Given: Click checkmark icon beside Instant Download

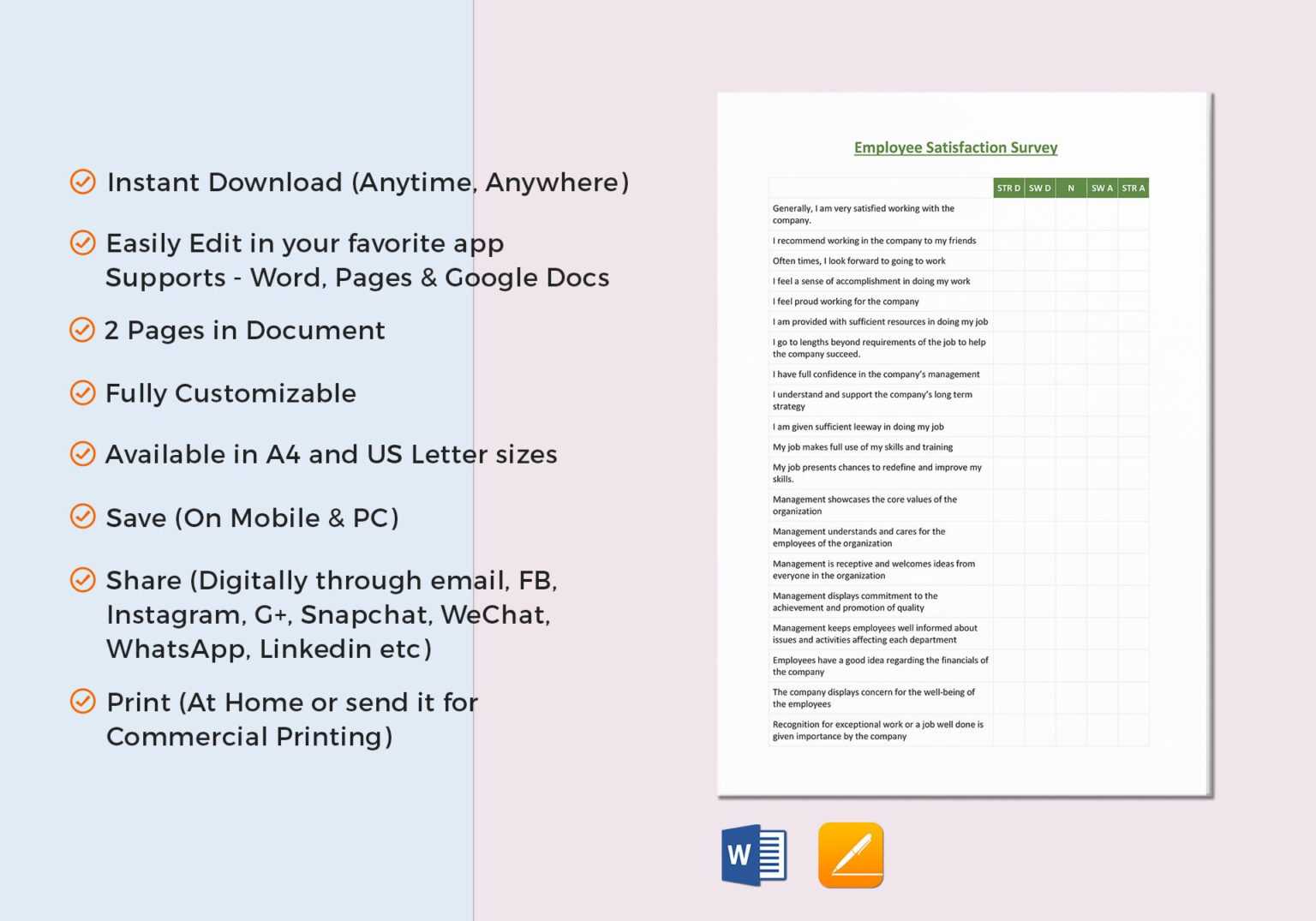Looking at the screenshot, I should coord(81,182).
